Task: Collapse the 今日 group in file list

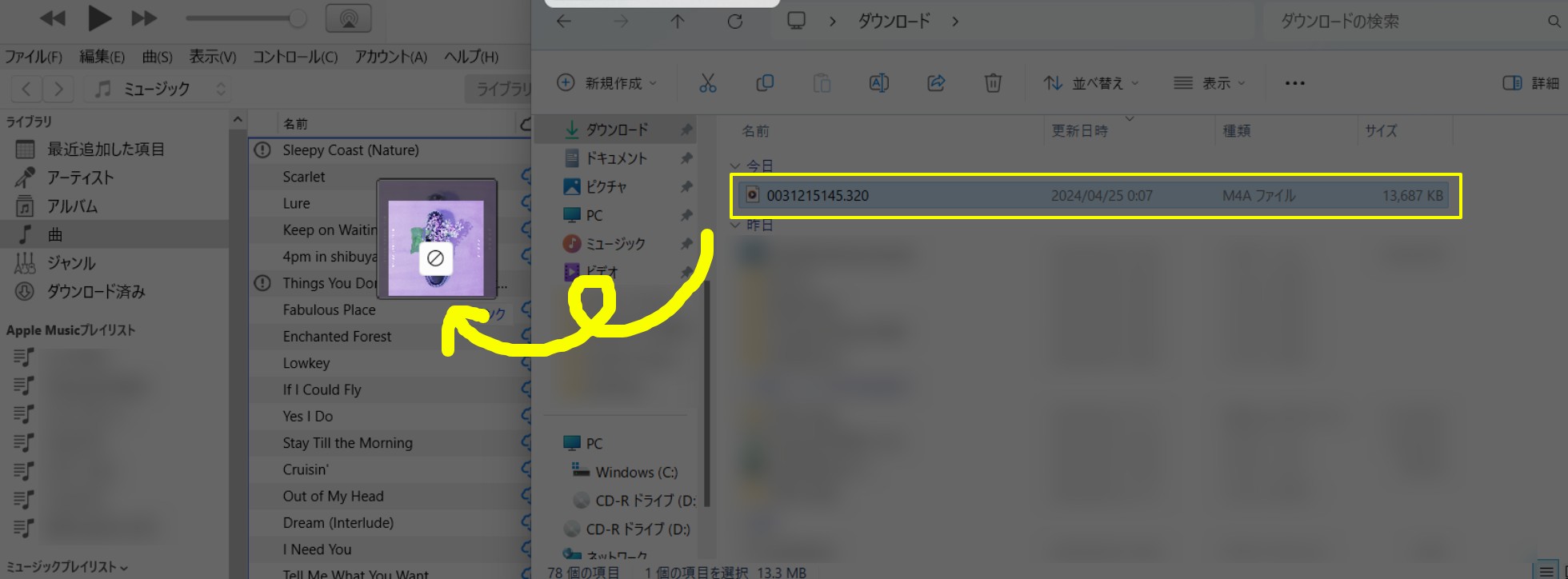Action: click(x=735, y=166)
